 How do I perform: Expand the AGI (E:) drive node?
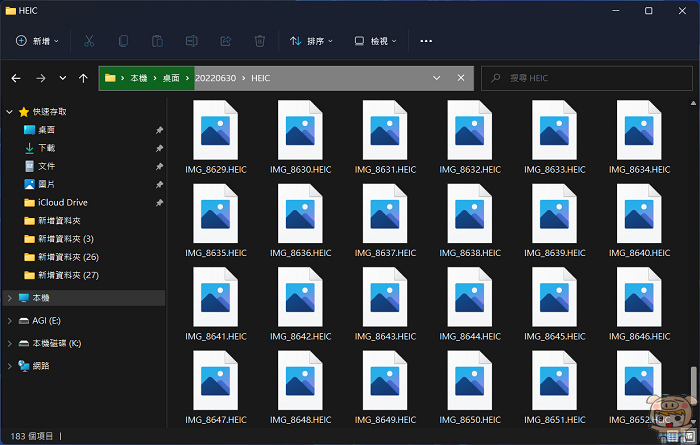click(x=10, y=320)
